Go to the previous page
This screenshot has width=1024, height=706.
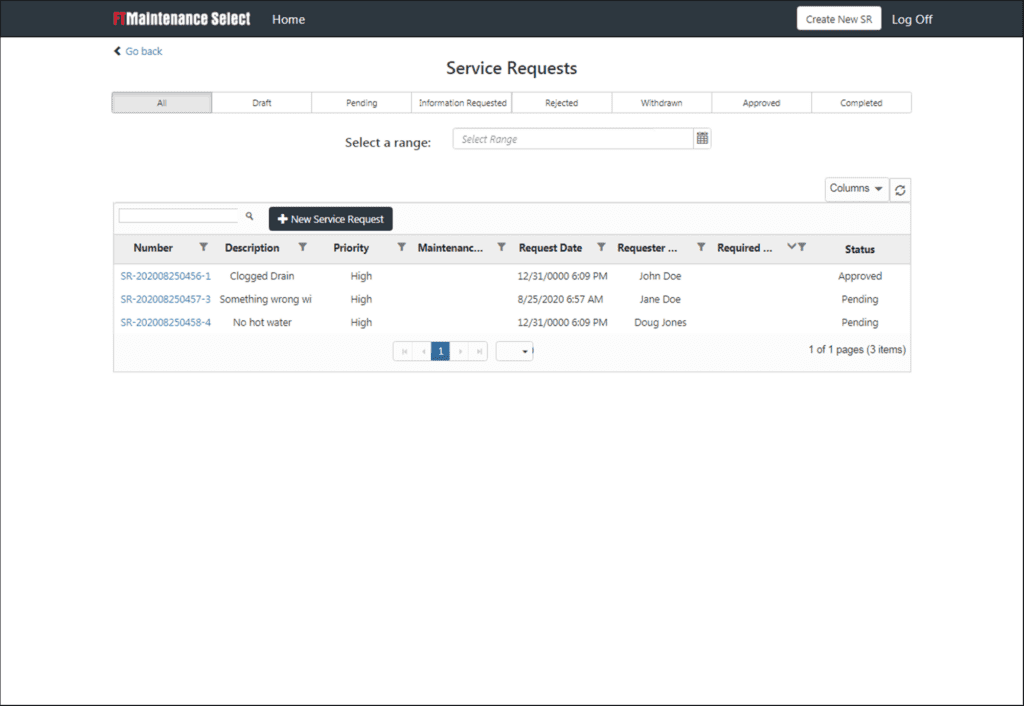(x=423, y=351)
